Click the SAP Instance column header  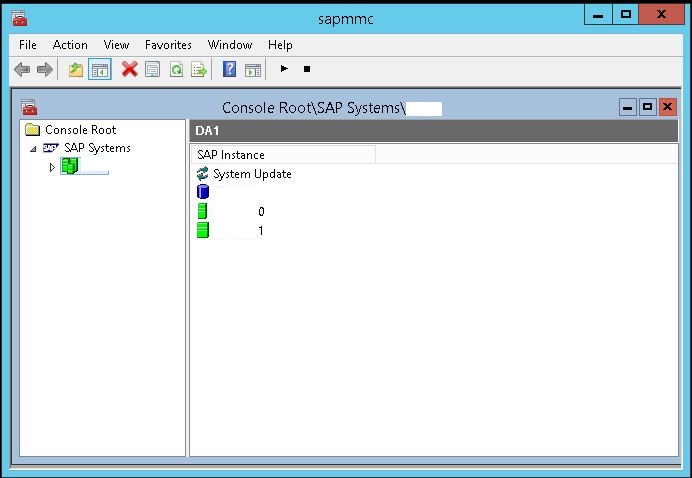pos(283,155)
